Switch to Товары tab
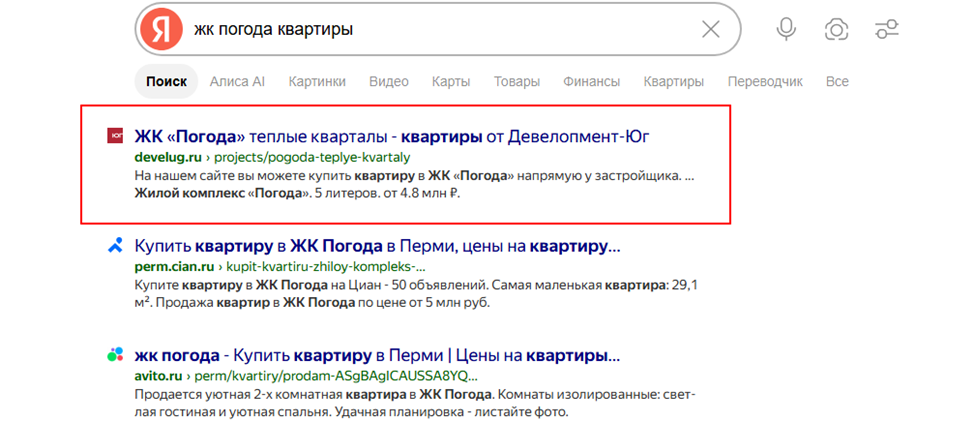Viewport: 974px width, 422px height. pyautogui.click(x=517, y=81)
